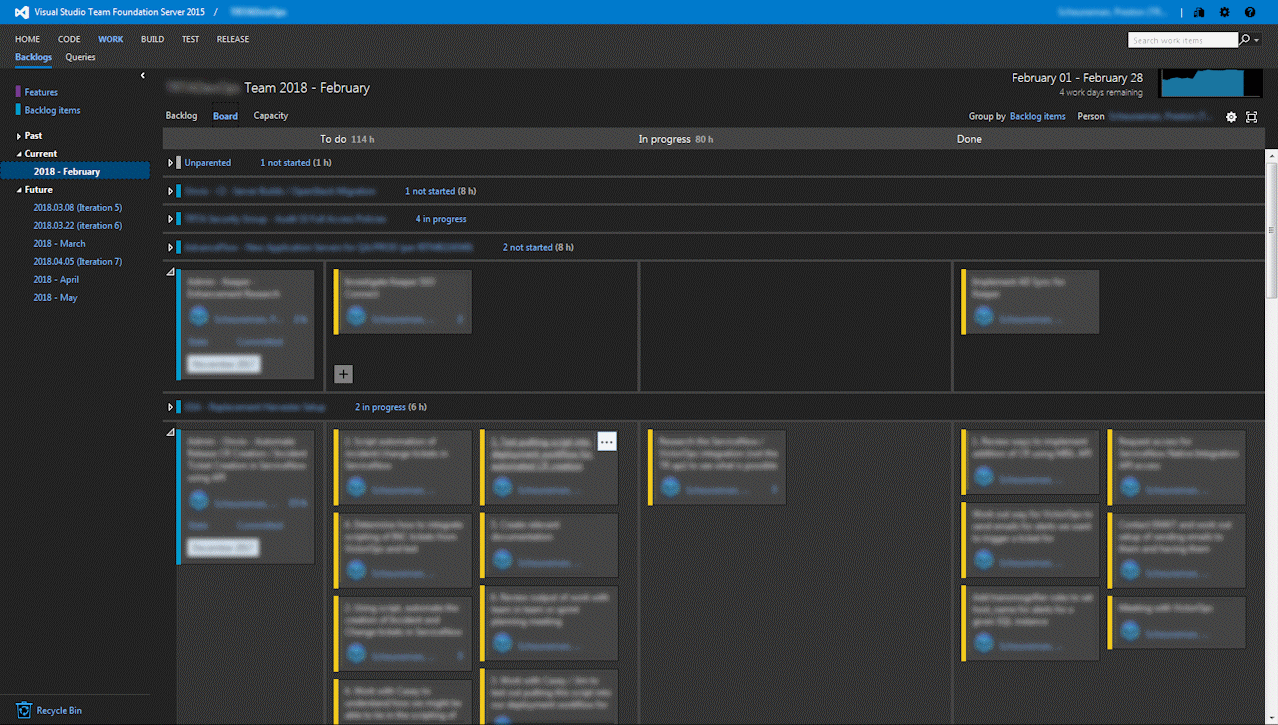This screenshot has width=1278, height=725.
Task: Click the Team 2018 - February title
Action: 306,88
